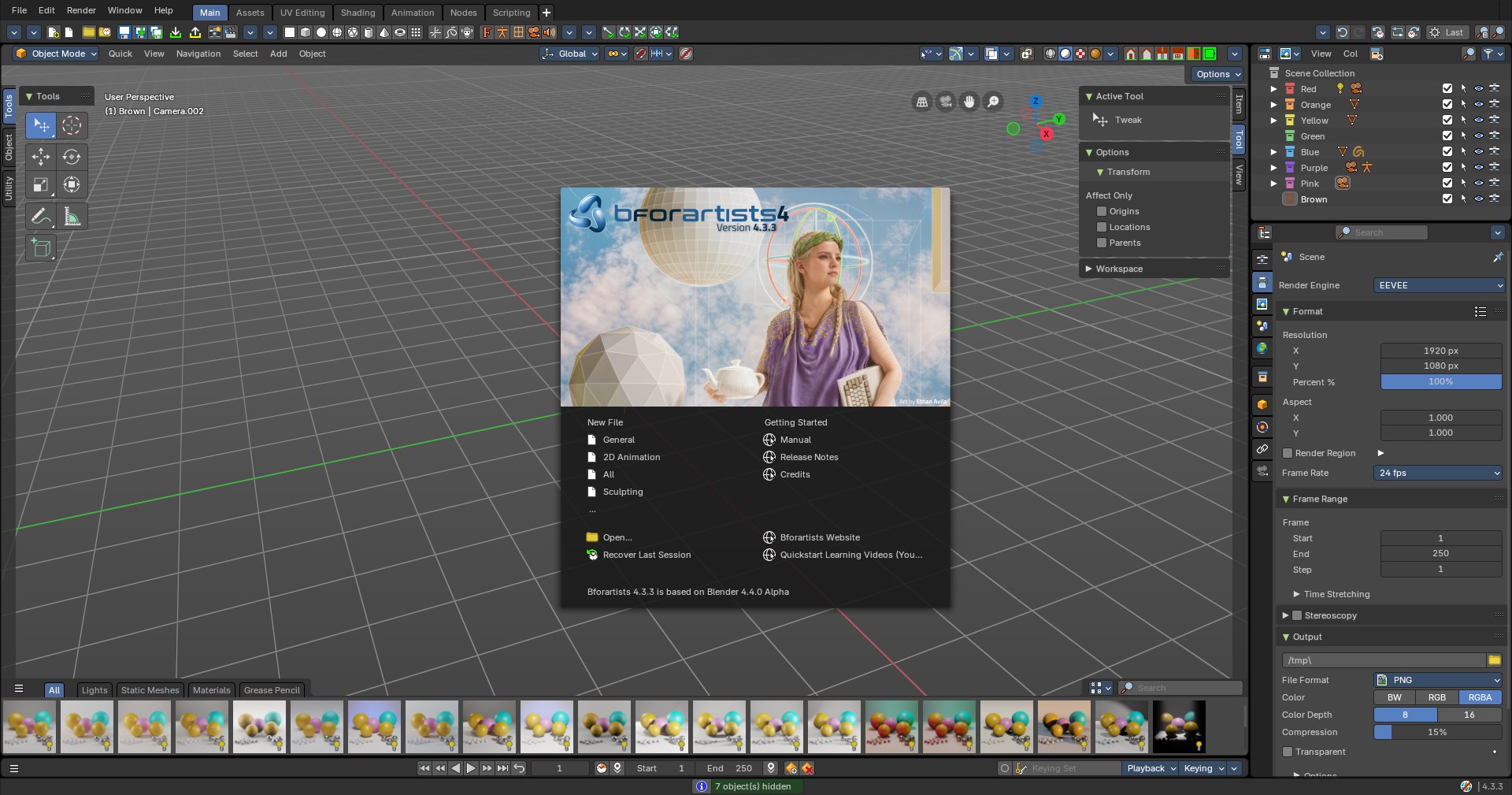1512x795 pixels.
Task: Enable the Transparent checkbox
Action: point(1288,752)
